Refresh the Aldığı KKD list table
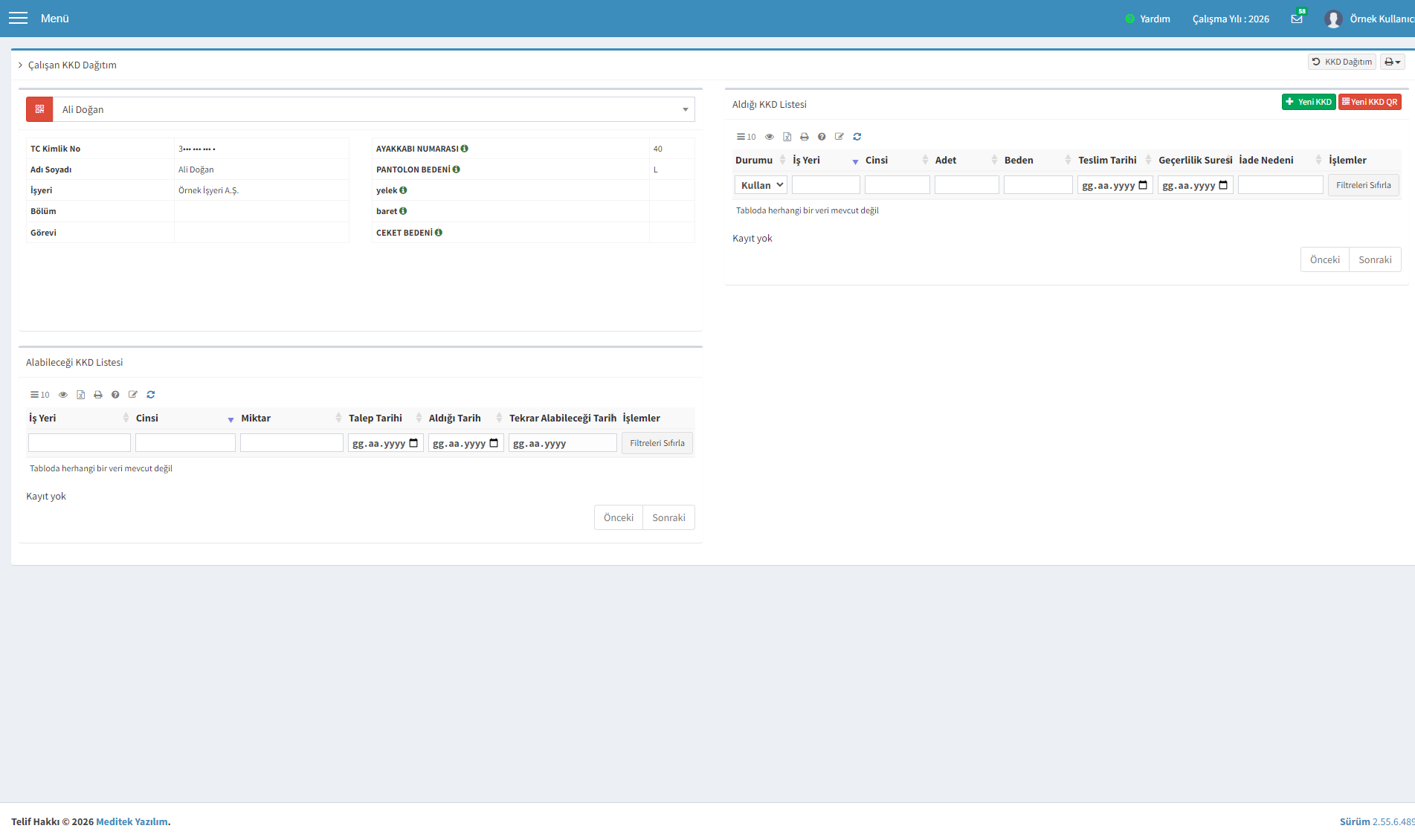The height and width of the screenshot is (840, 1415). pos(857,137)
